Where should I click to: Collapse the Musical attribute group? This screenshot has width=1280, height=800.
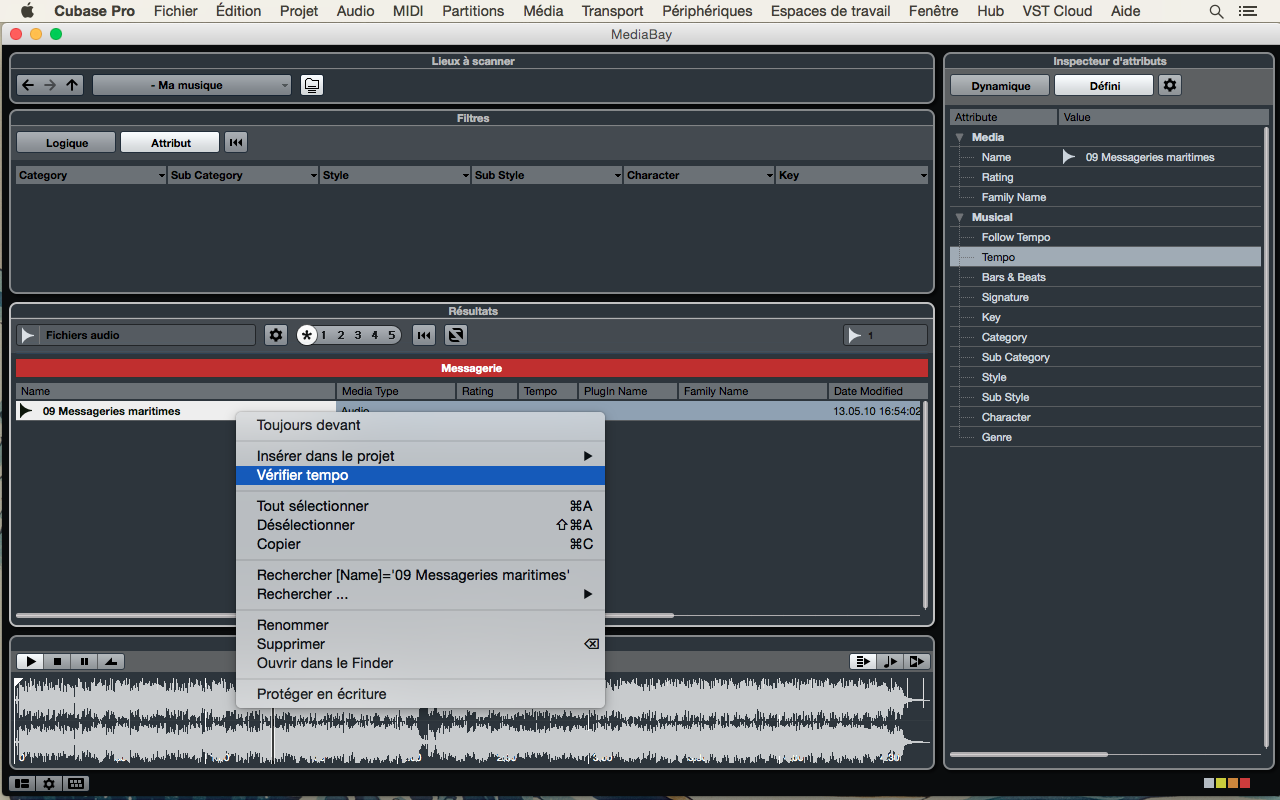click(960, 217)
